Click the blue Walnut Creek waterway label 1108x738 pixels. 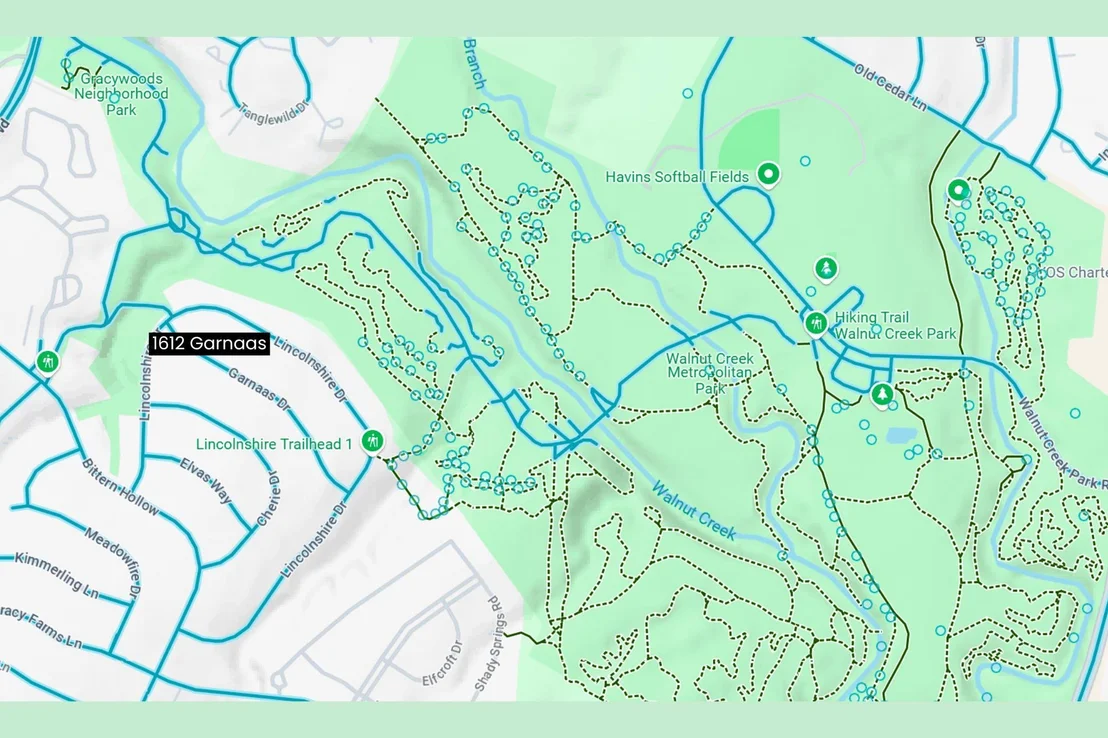[694, 510]
